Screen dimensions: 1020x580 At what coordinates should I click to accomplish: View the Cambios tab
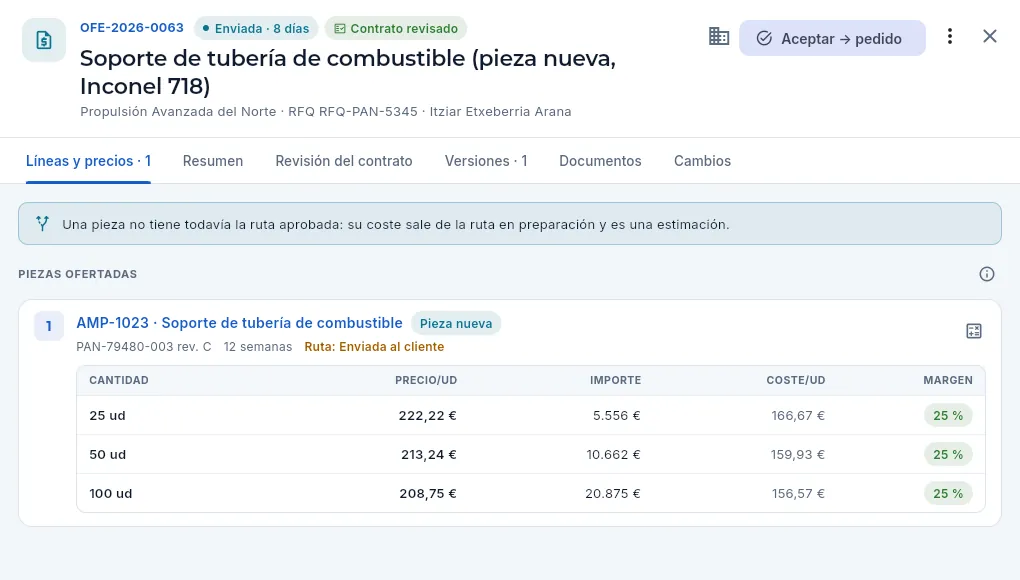click(x=703, y=161)
